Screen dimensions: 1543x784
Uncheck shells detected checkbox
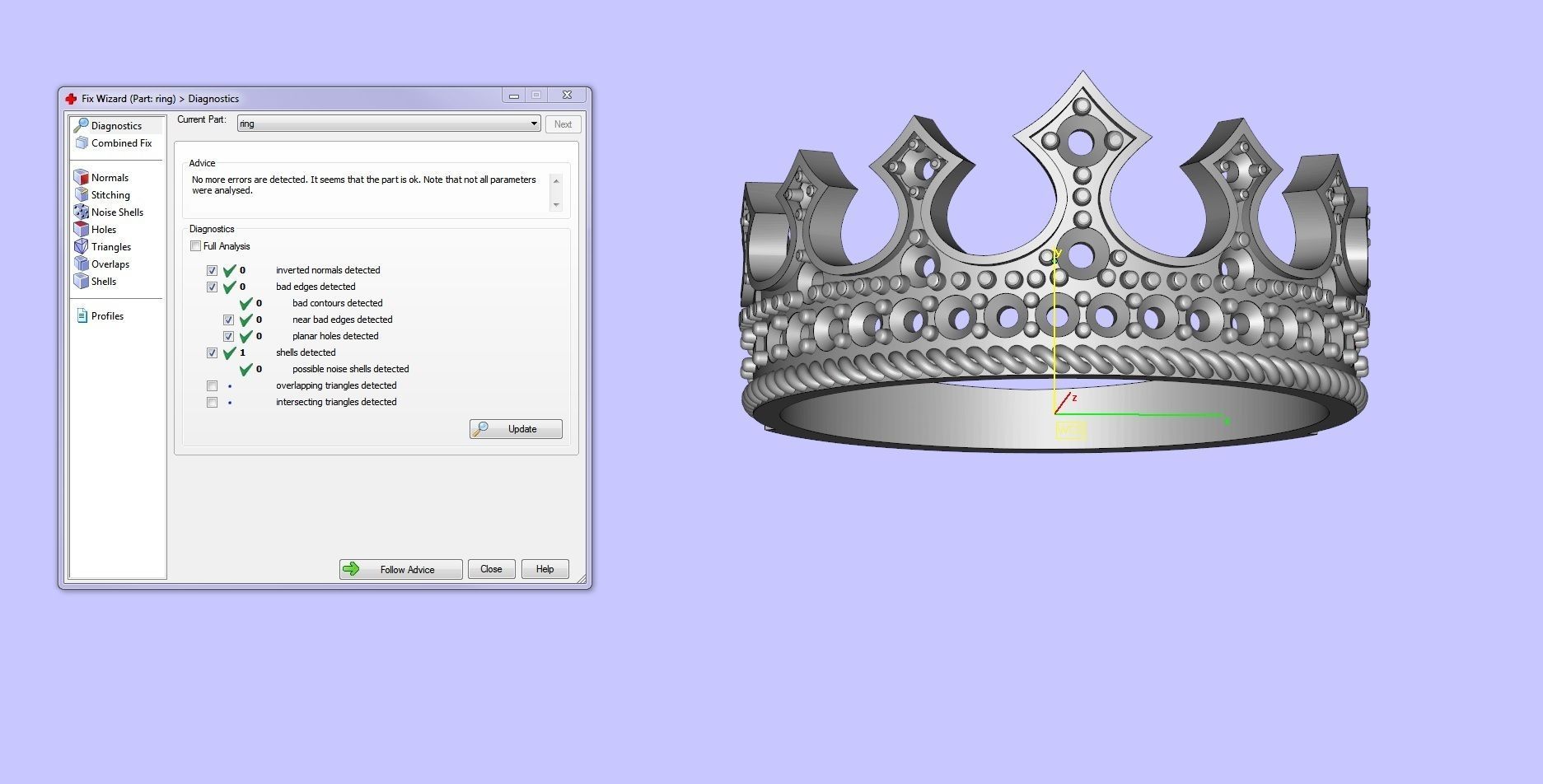[x=212, y=352]
